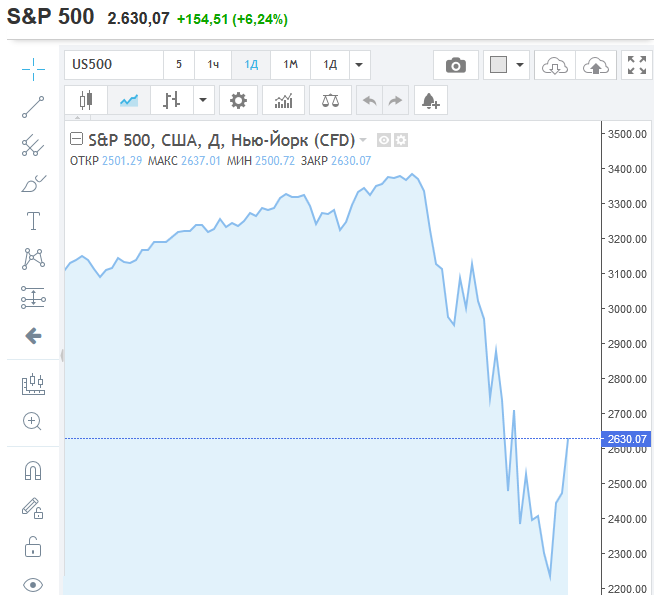
Task: Open the bar style dropdown arrow
Action: pyautogui.click(x=204, y=100)
